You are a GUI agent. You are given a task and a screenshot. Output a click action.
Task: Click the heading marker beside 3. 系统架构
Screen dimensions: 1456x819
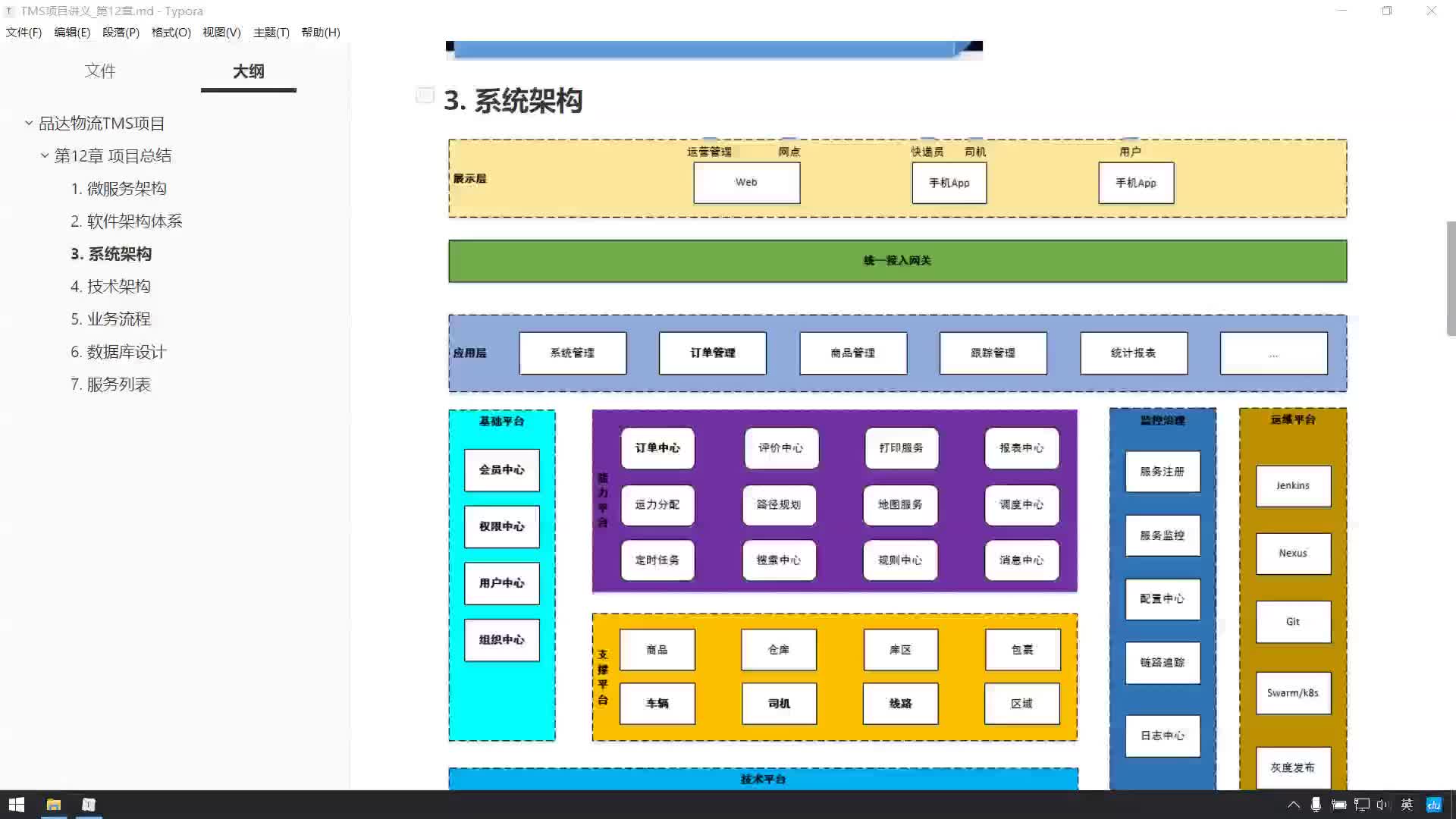point(425,95)
